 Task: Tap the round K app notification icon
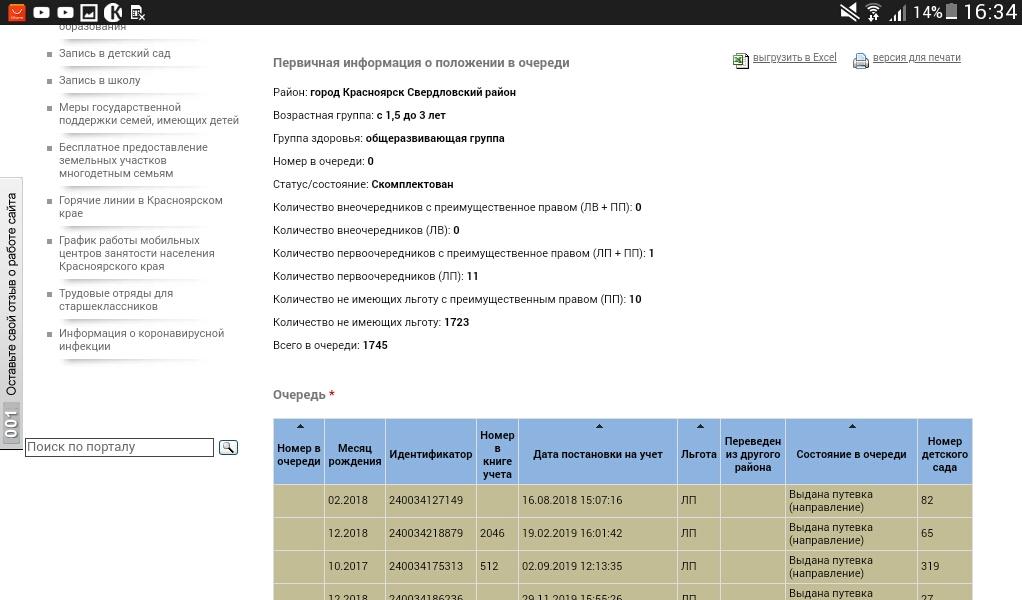point(113,12)
